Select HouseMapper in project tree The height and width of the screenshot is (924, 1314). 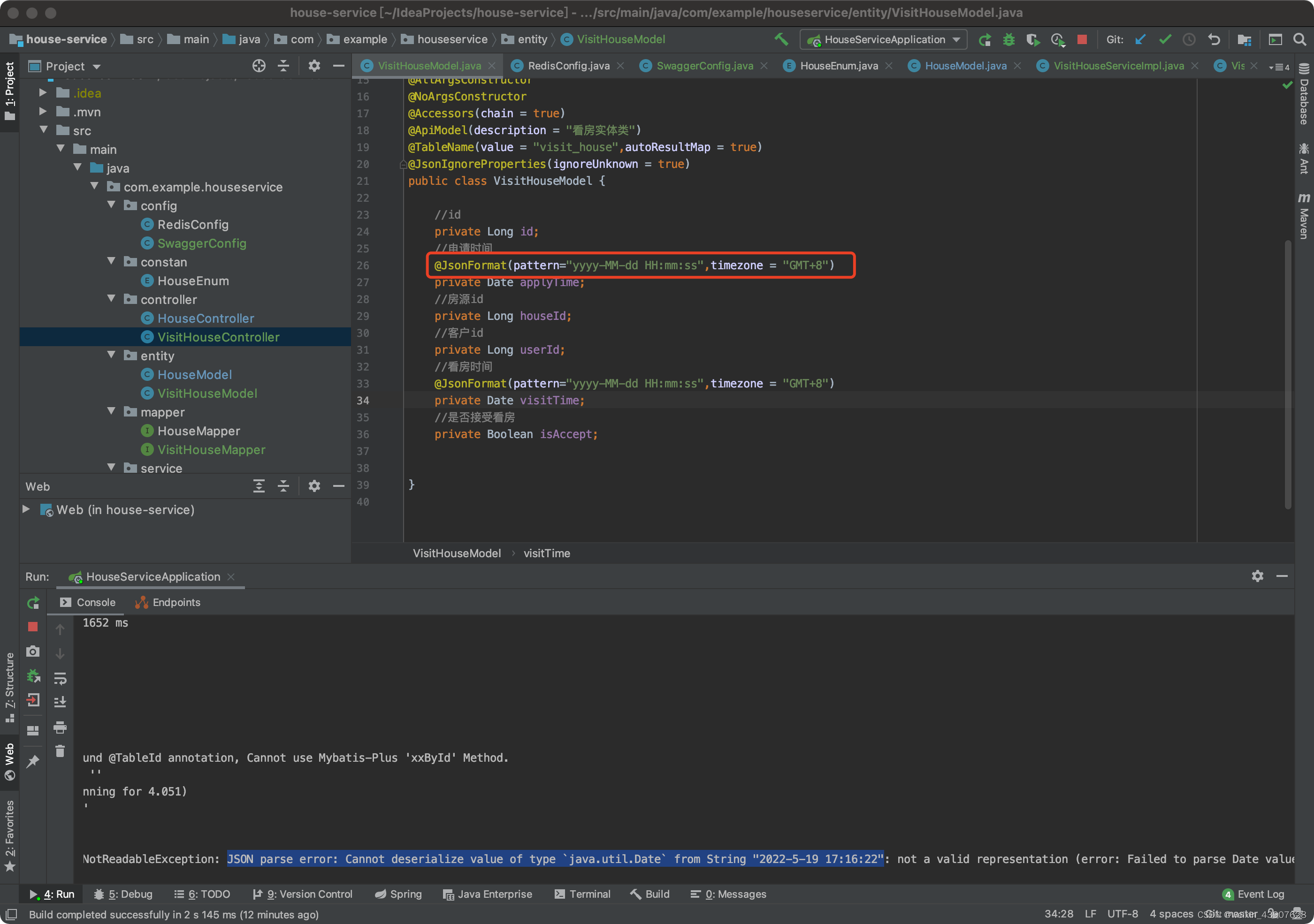click(x=198, y=431)
